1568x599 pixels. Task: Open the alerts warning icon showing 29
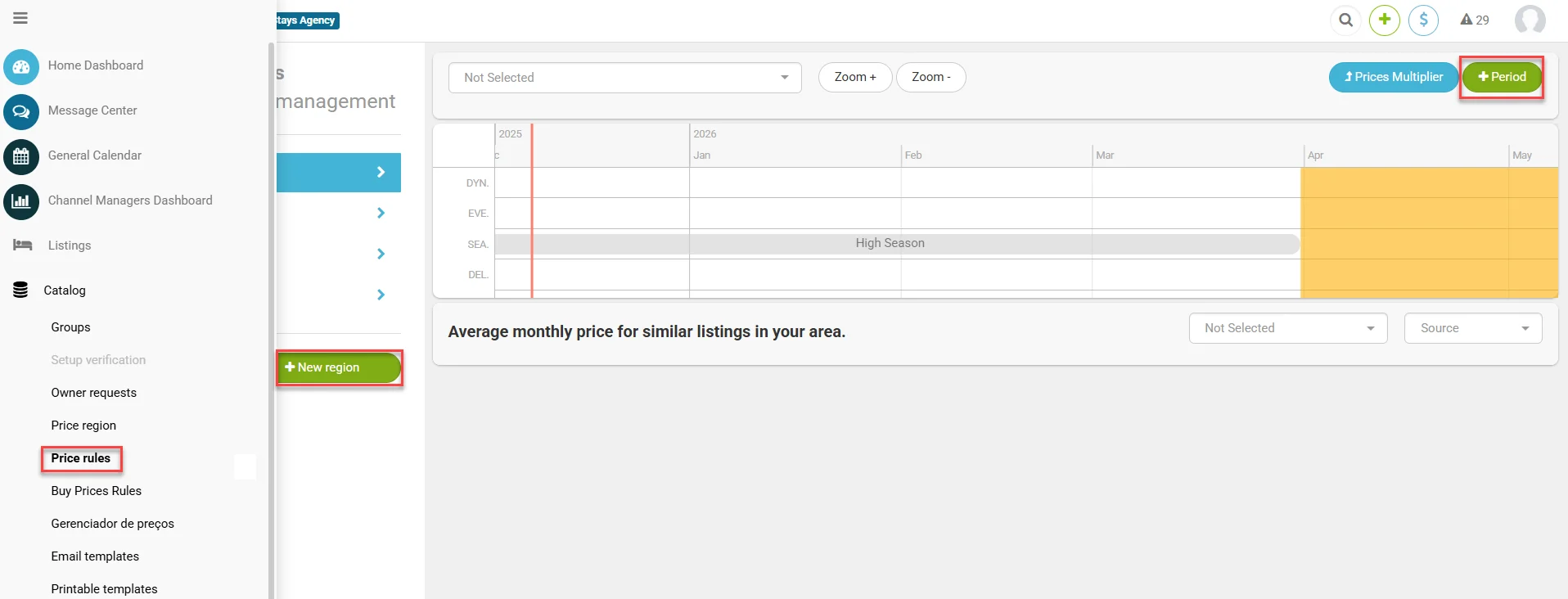coord(1475,20)
